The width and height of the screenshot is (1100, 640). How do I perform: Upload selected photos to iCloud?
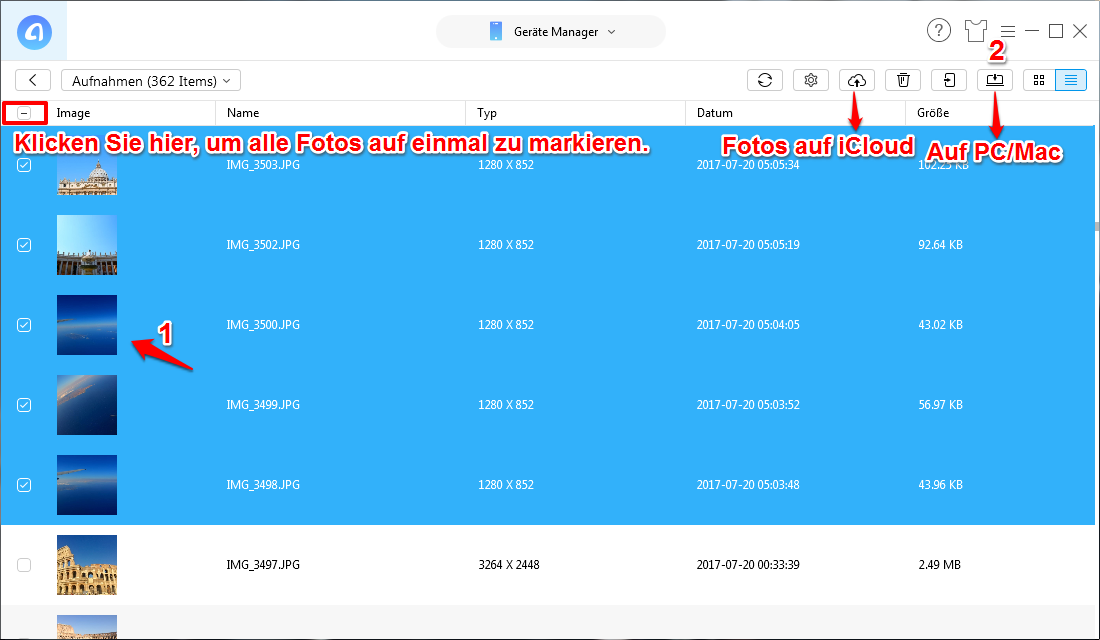point(857,80)
